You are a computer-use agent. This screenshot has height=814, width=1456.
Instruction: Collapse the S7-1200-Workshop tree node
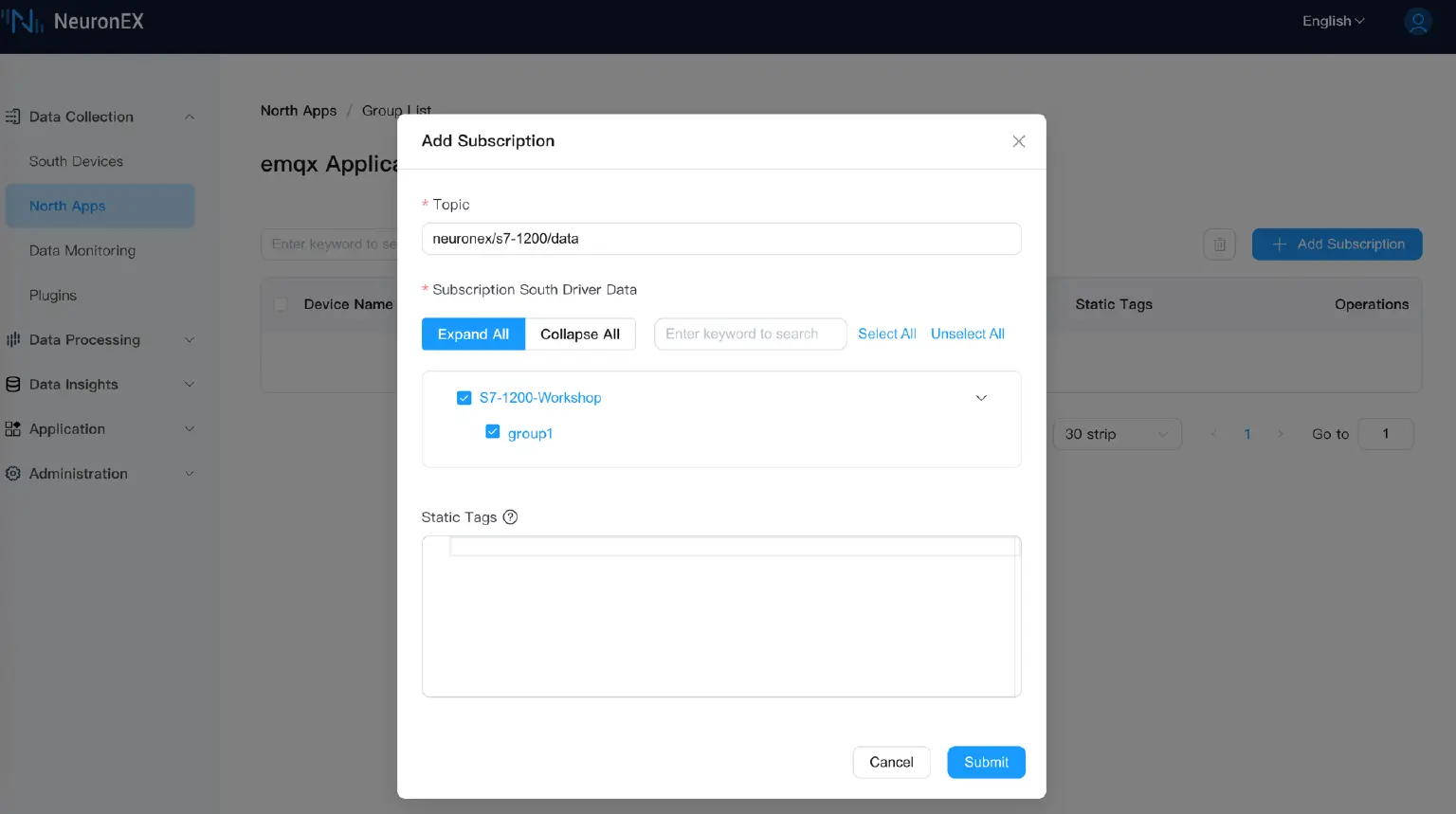pos(981,398)
